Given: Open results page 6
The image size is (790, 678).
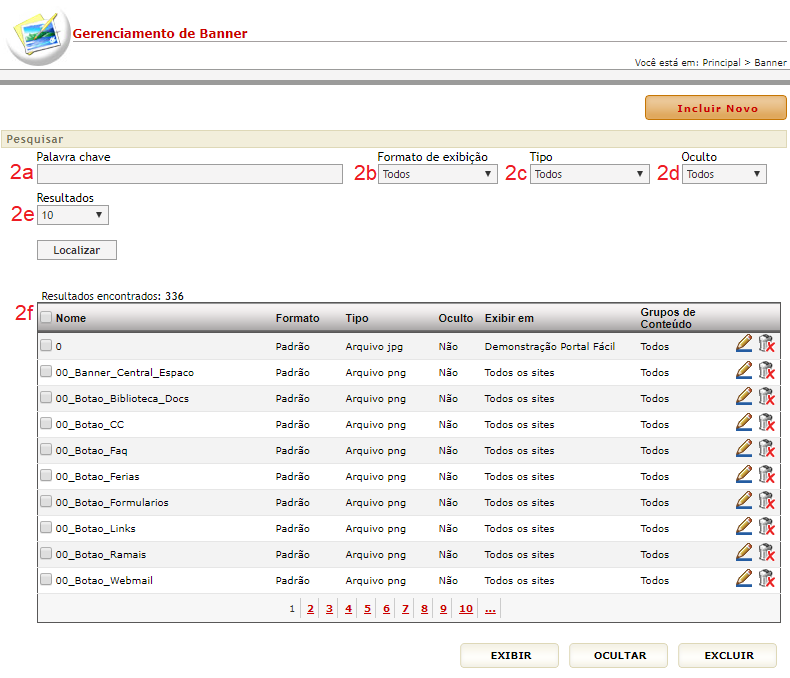Looking at the screenshot, I should pyautogui.click(x=386, y=608).
